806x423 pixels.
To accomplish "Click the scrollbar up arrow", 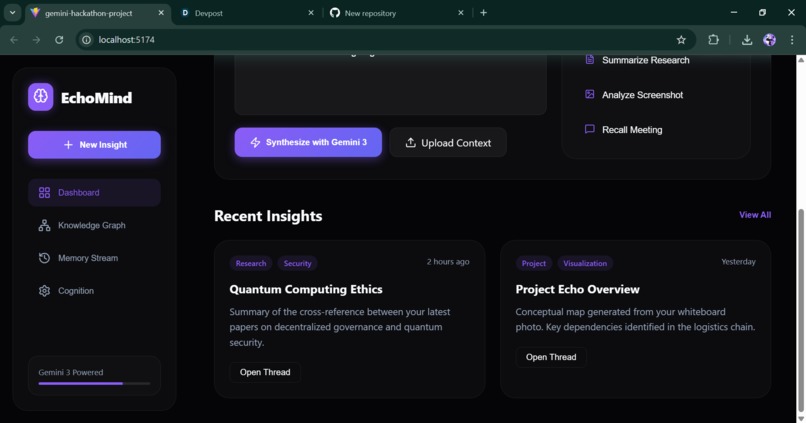I will coord(801,60).
